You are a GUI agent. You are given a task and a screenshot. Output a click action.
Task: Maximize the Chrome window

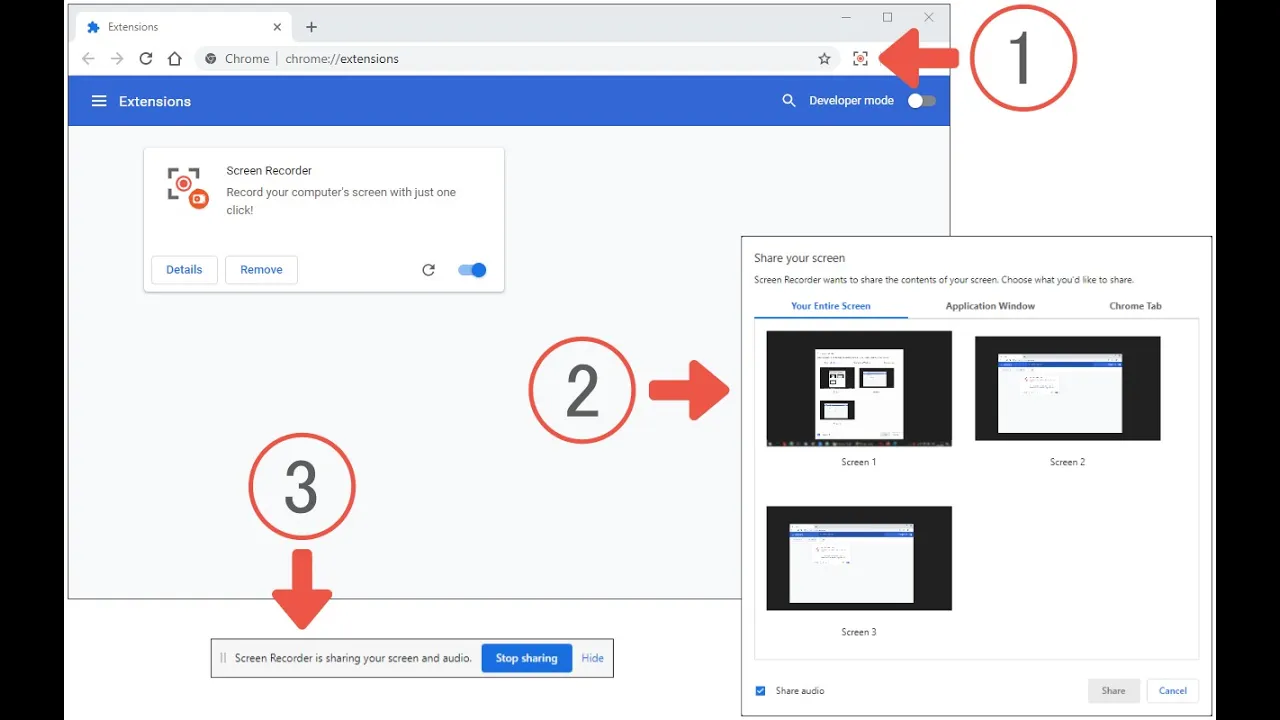(887, 17)
